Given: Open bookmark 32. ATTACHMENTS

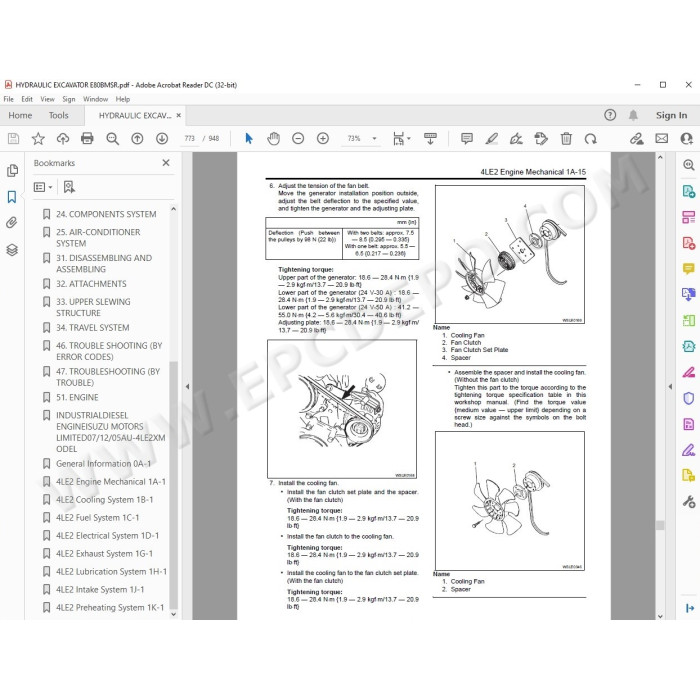Looking at the screenshot, I should pos(91,284).
